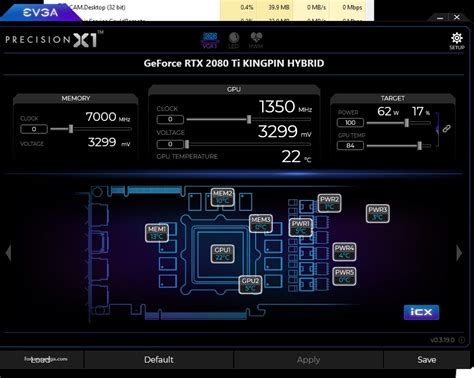Open the Setup gear settings
474x378 pixels.
pos(457,41)
